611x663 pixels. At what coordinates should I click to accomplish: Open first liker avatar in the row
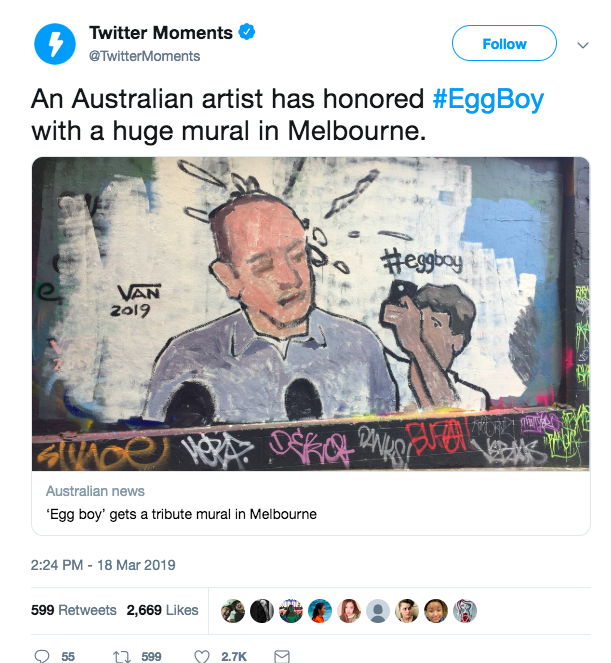point(233,611)
